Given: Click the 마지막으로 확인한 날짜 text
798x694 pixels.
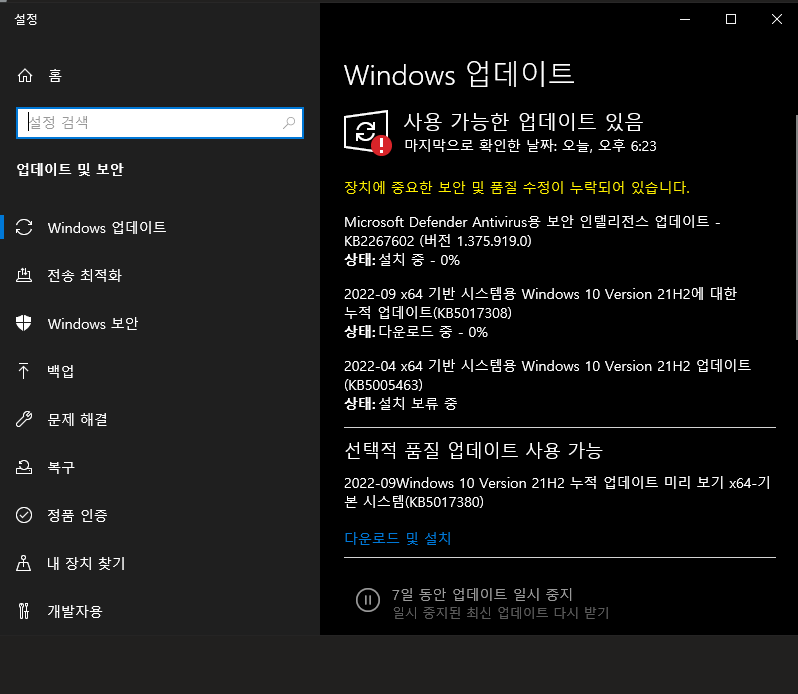Looking at the screenshot, I should tap(530, 146).
